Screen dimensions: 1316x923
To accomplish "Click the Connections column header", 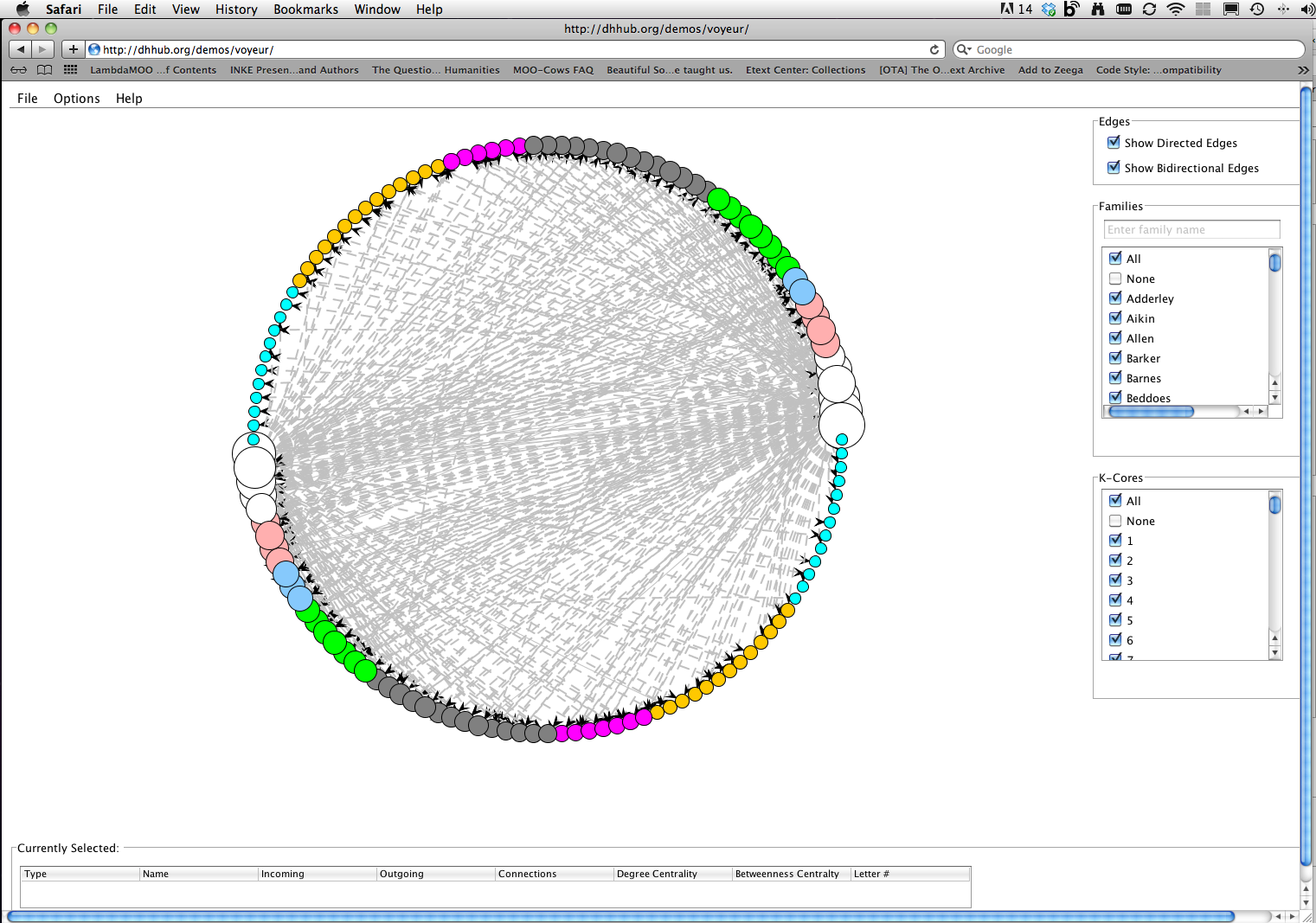I will [554, 874].
